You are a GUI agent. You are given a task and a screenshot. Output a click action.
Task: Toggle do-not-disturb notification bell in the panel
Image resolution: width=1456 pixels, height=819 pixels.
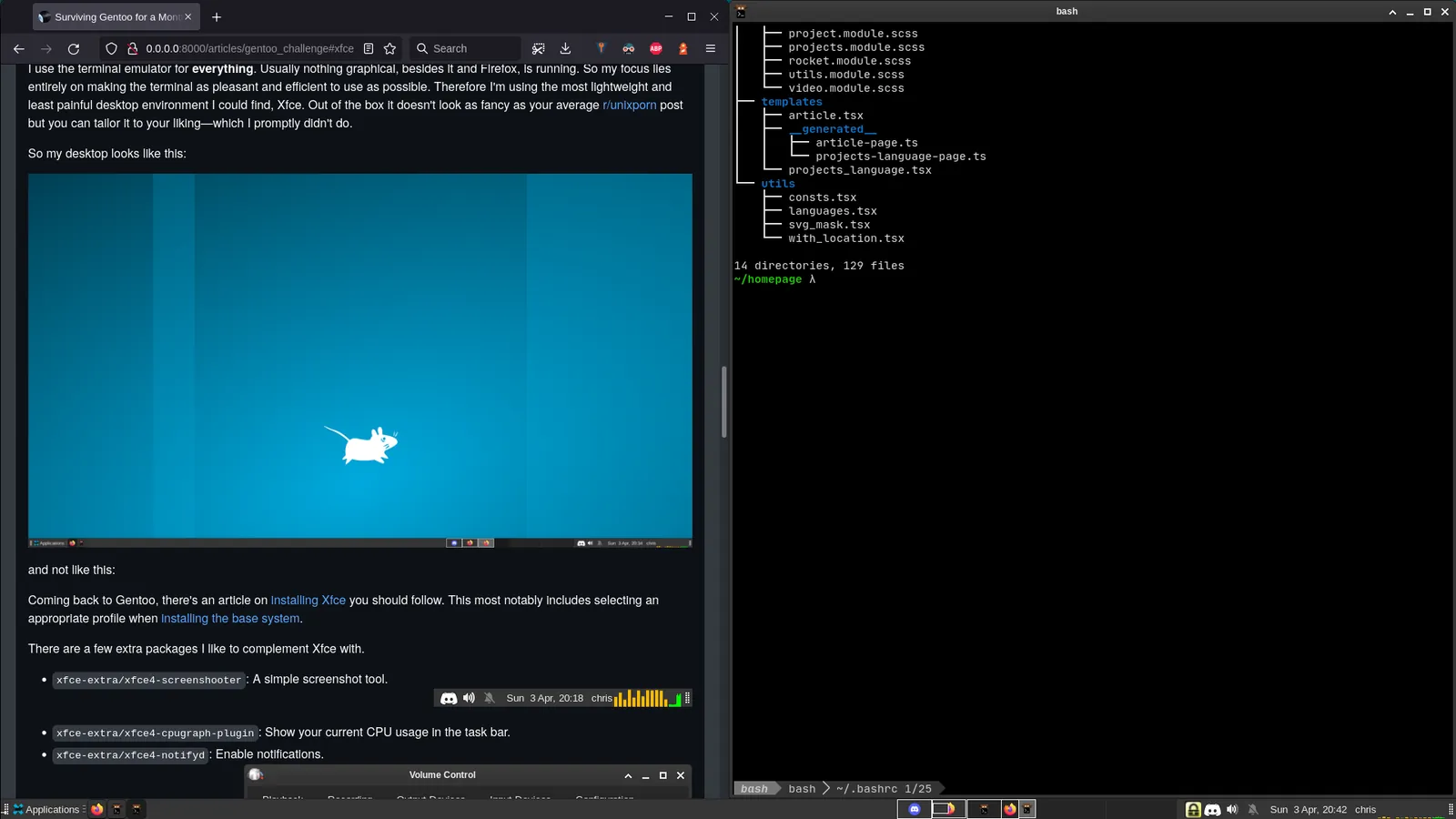(x=1253, y=810)
